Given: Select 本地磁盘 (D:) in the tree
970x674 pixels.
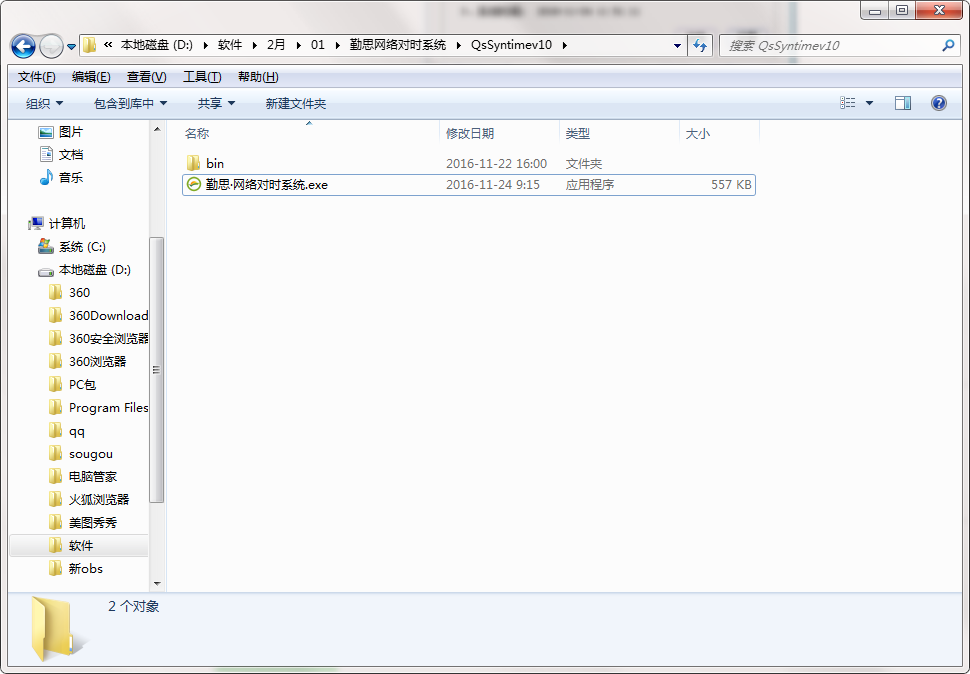Looking at the screenshot, I should tap(84, 270).
